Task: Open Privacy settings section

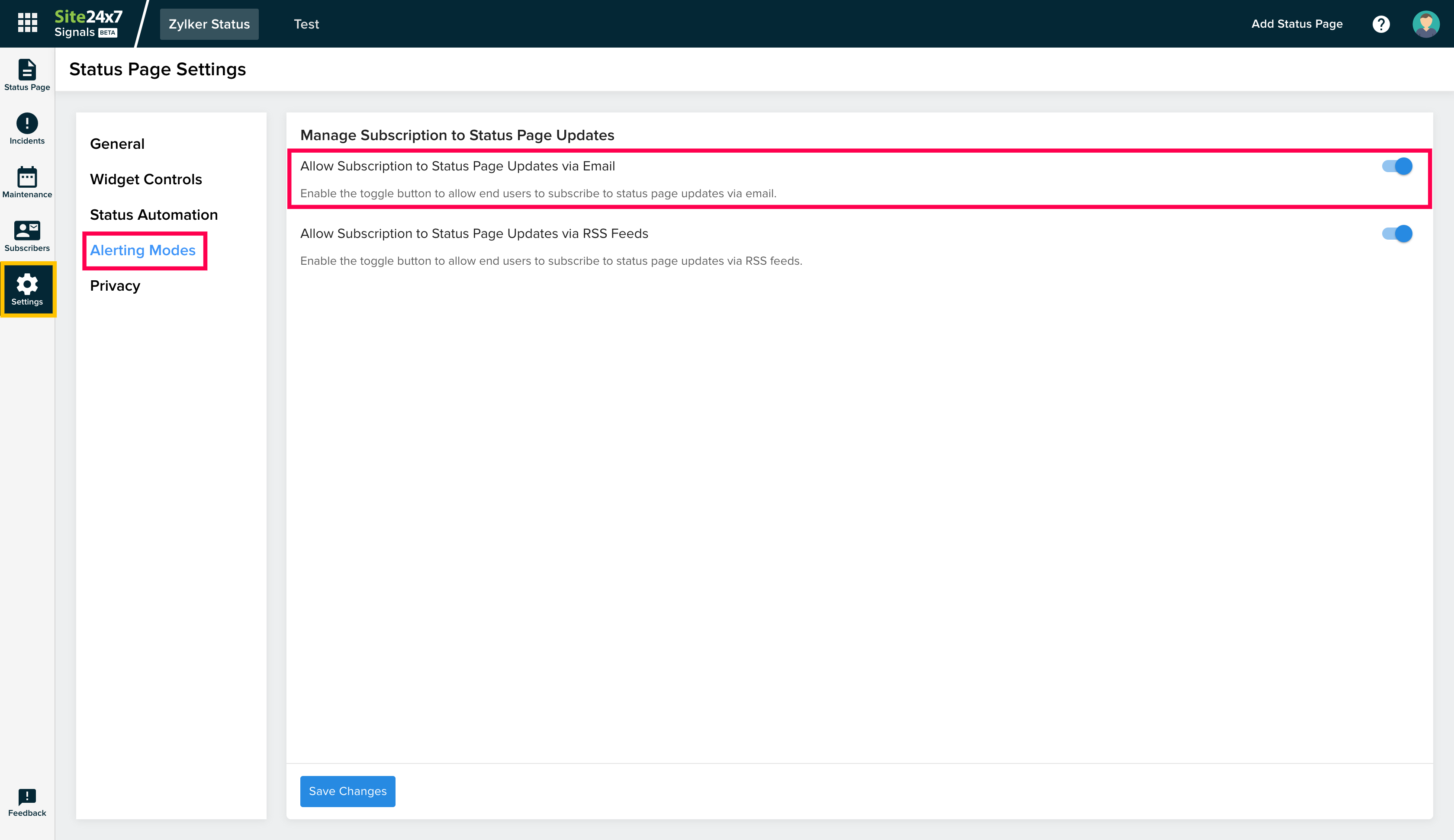Action: [115, 285]
